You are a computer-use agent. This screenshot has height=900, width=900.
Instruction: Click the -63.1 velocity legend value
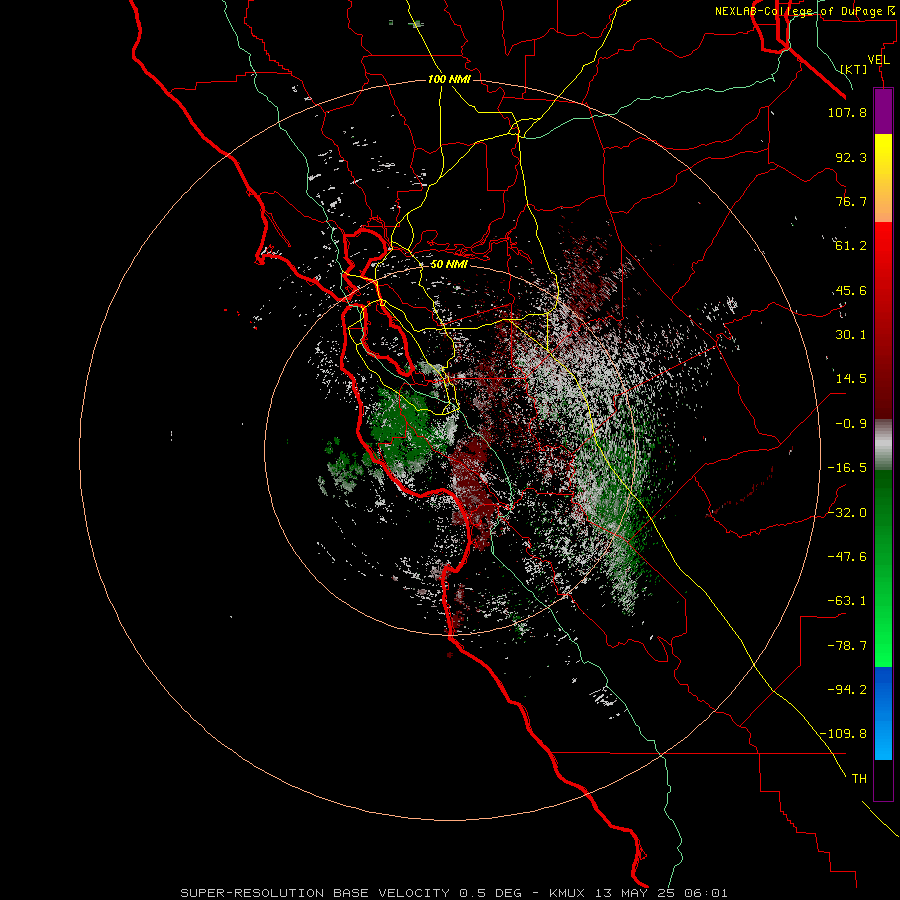pos(847,601)
